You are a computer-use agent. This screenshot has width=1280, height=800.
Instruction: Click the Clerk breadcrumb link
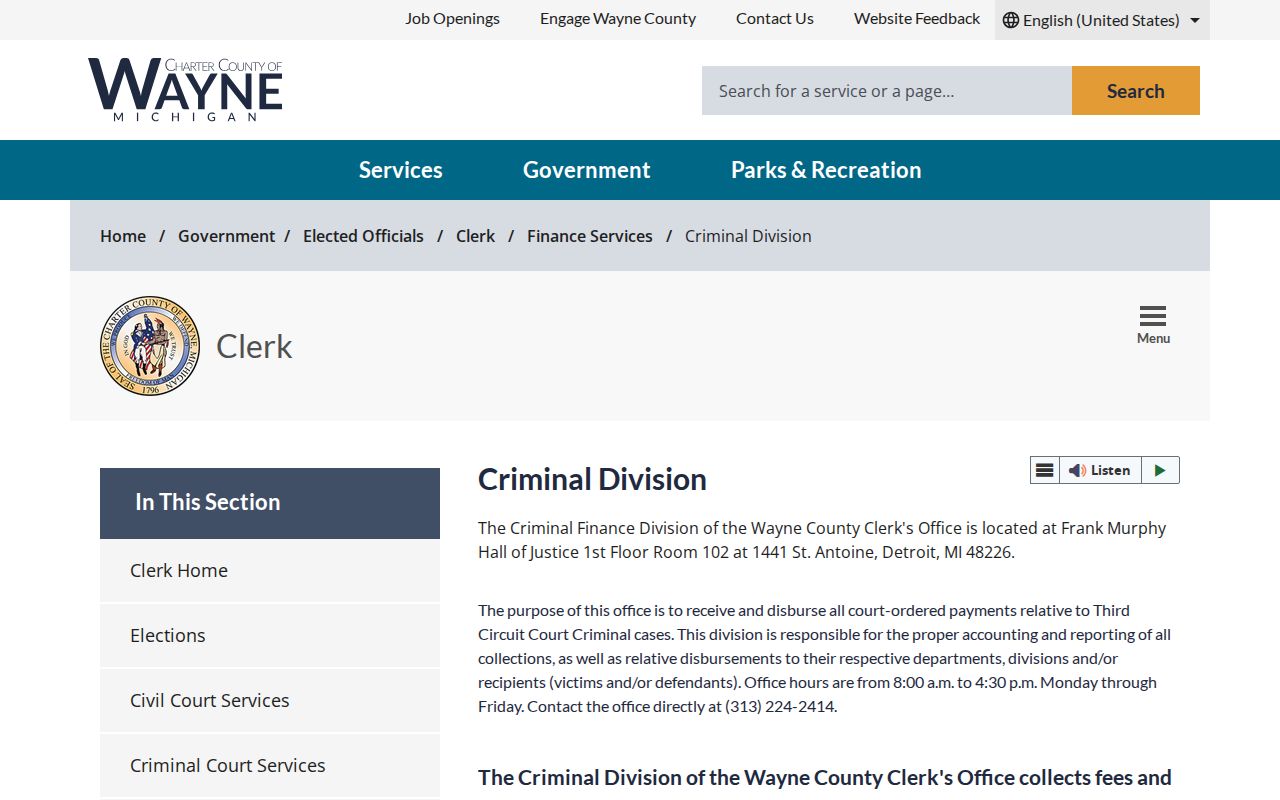point(475,236)
